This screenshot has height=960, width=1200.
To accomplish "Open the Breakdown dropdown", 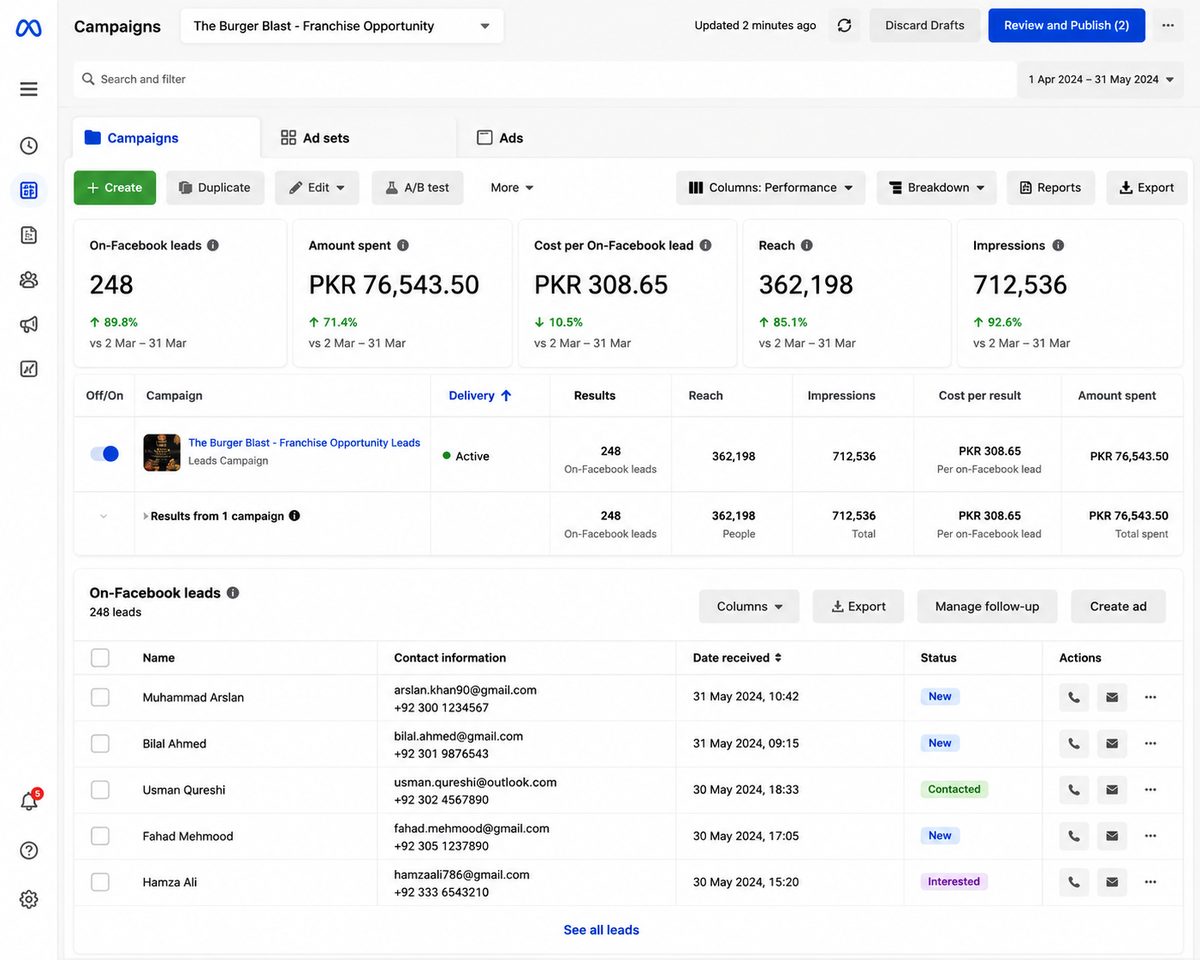I will (937, 188).
